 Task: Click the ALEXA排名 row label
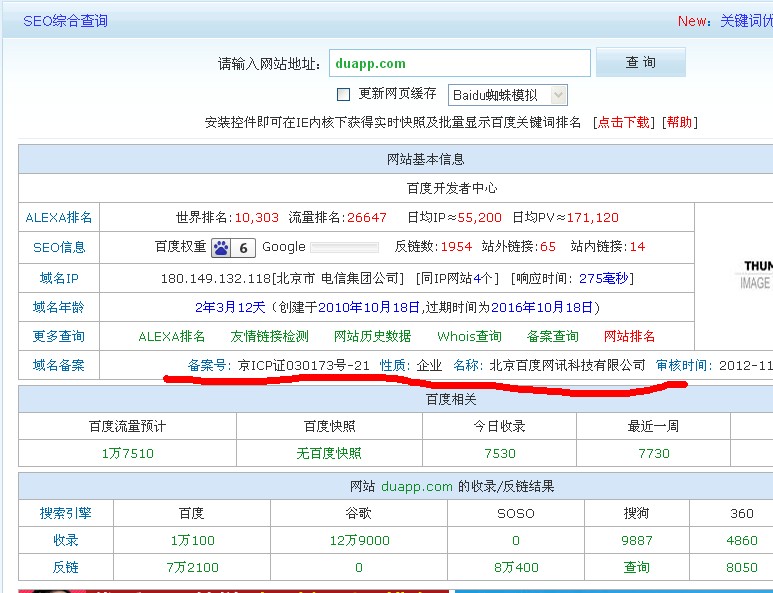click(x=59, y=217)
